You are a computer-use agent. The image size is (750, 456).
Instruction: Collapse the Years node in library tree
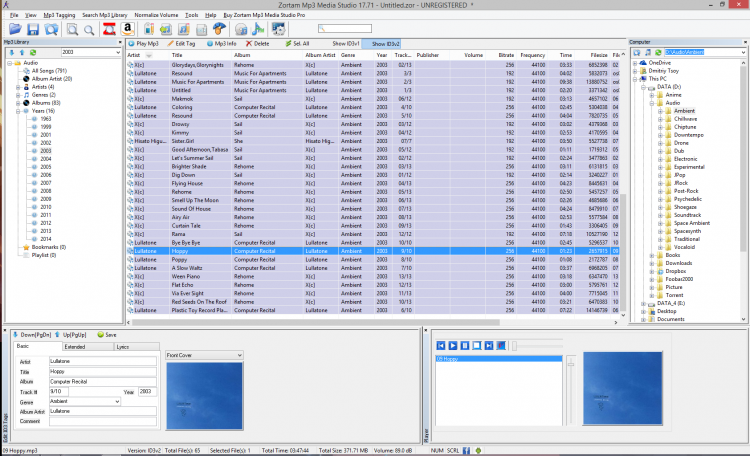point(18,111)
